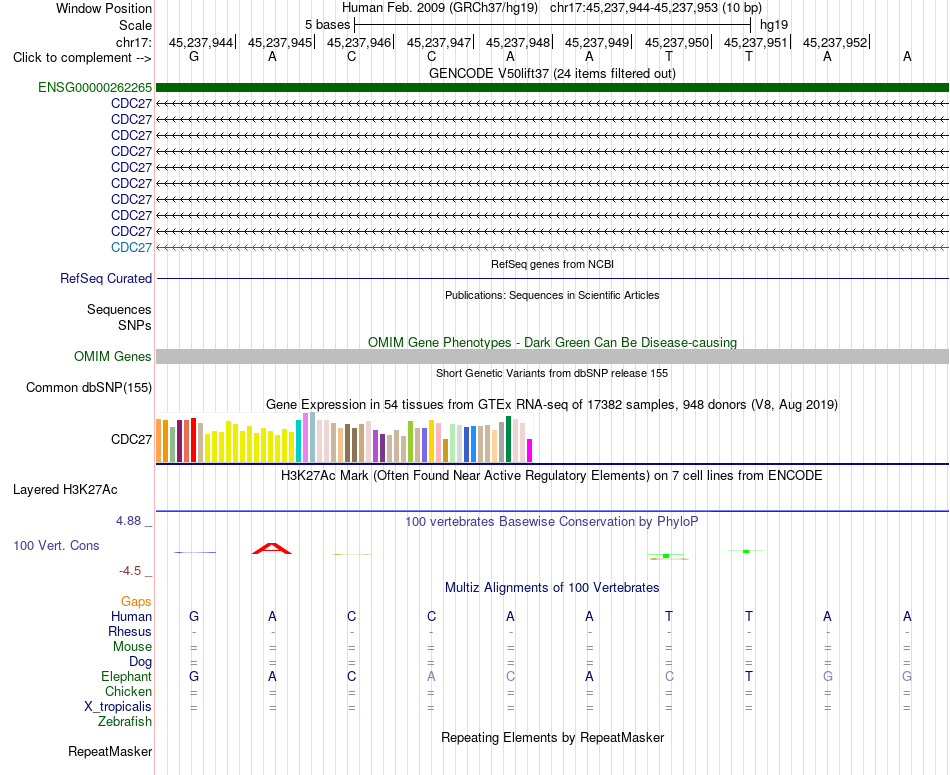The height and width of the screenshot is (775, 950).
Task: Click base G in the complement row
Action: [194, 56]
